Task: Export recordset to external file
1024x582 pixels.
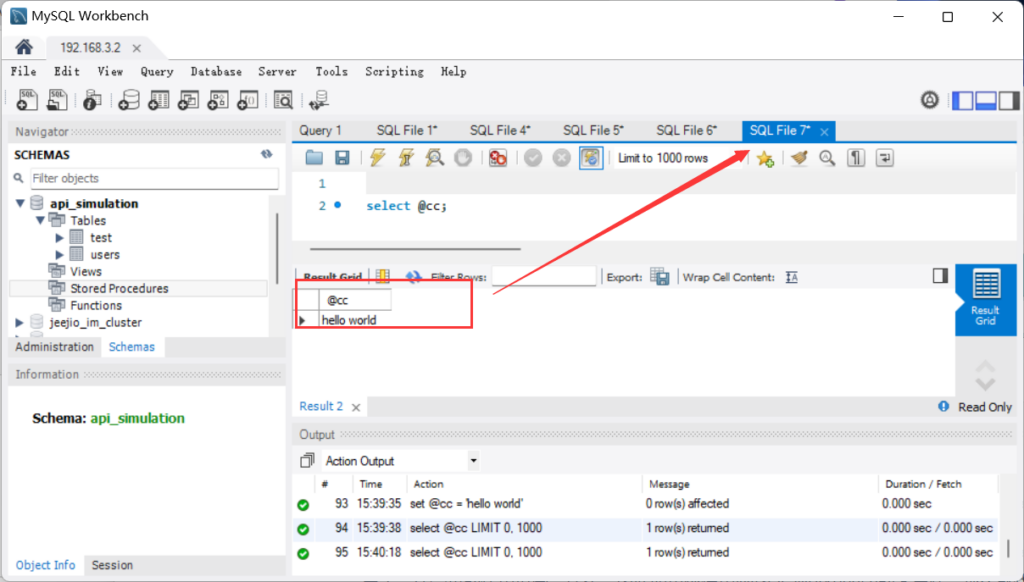Action: pos(660,277)
